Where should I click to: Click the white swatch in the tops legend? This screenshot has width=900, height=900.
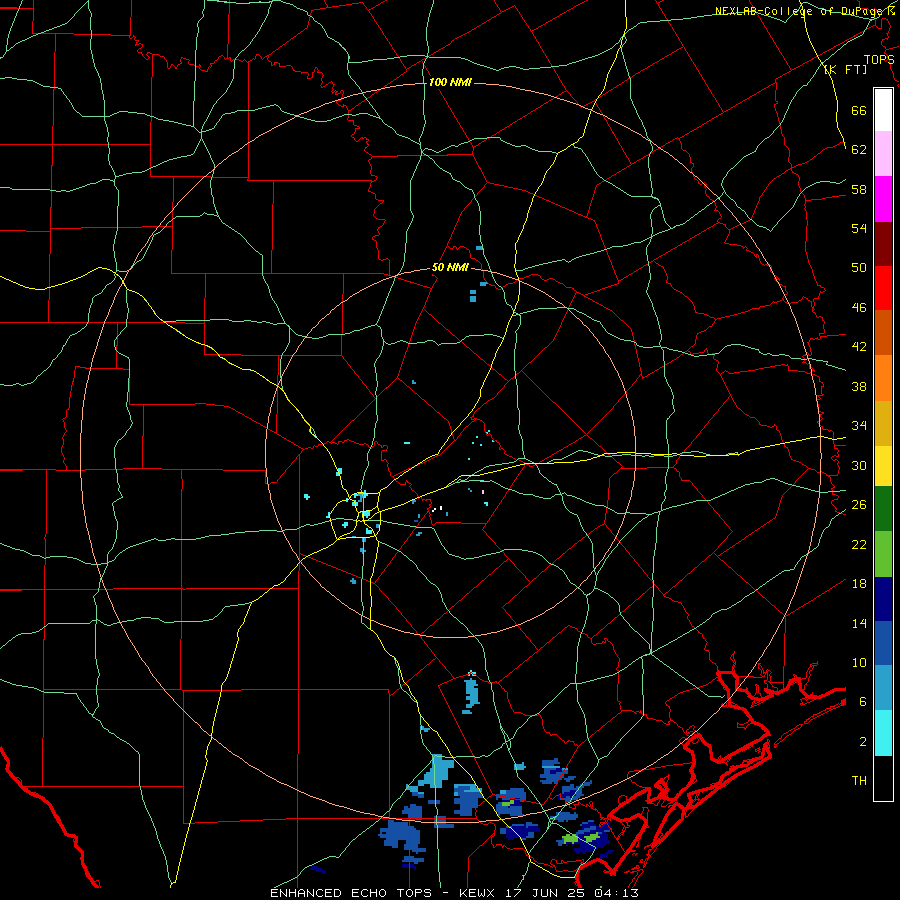tap(883, 110)
